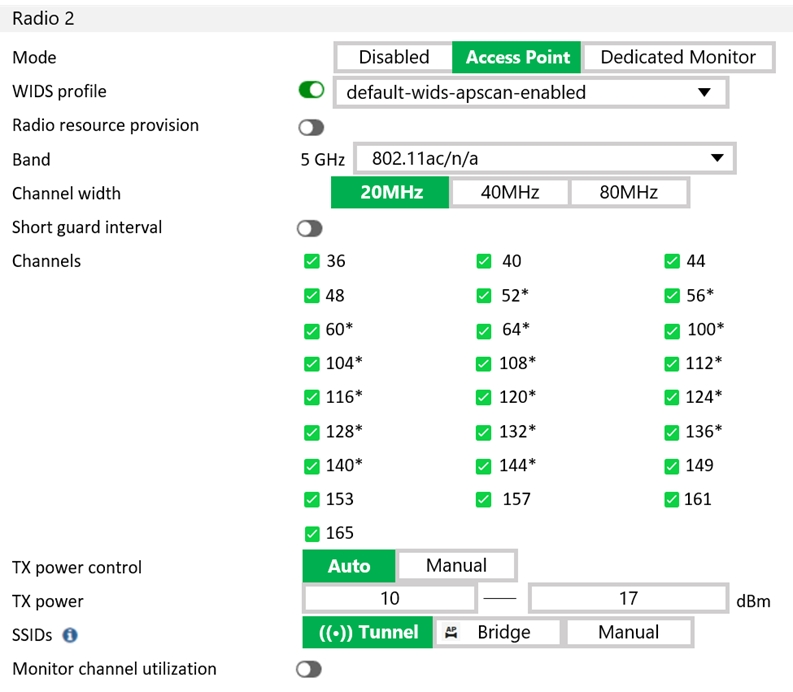Screen dimensions: 793x692
Task: Click the maximum TX power field
Action: [628, 599]
